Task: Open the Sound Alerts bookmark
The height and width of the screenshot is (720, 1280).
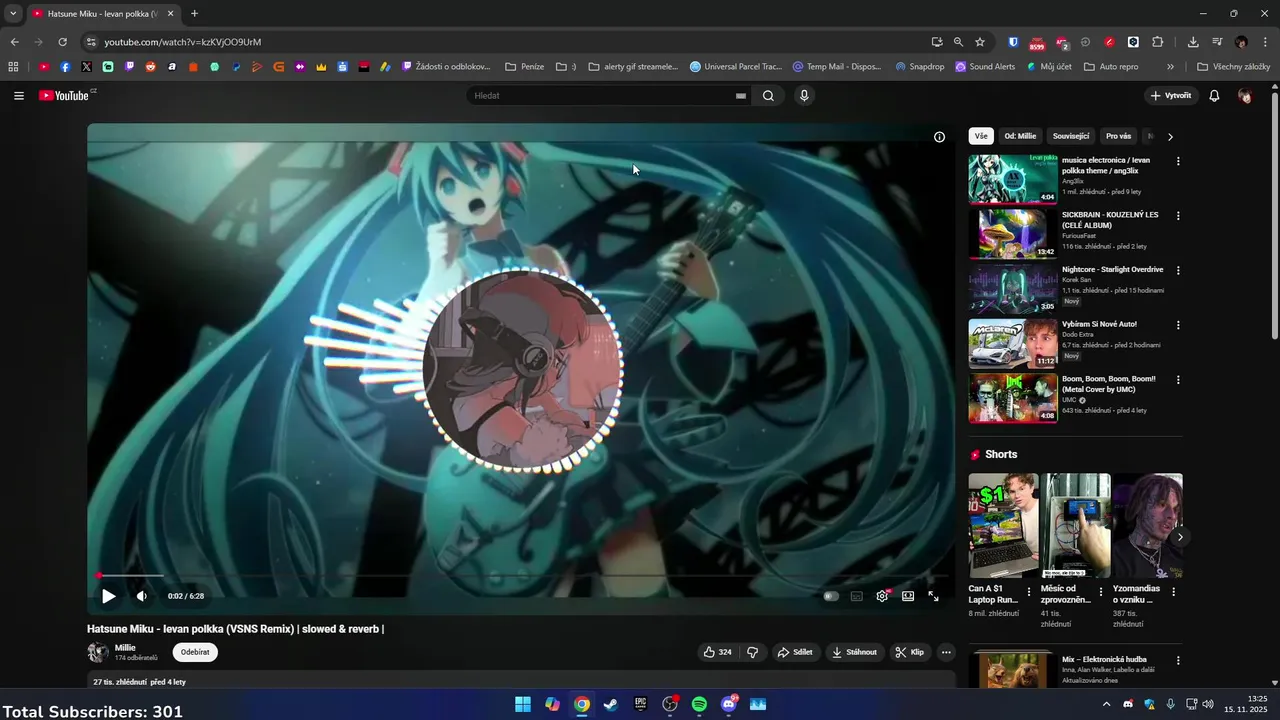Action: pos(985,67)
